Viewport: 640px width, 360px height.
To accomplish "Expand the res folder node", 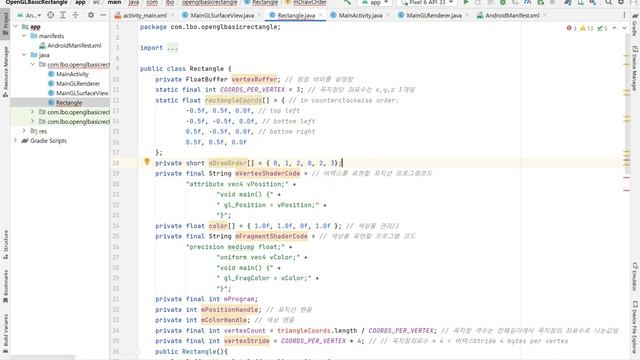I will point(24,131).
